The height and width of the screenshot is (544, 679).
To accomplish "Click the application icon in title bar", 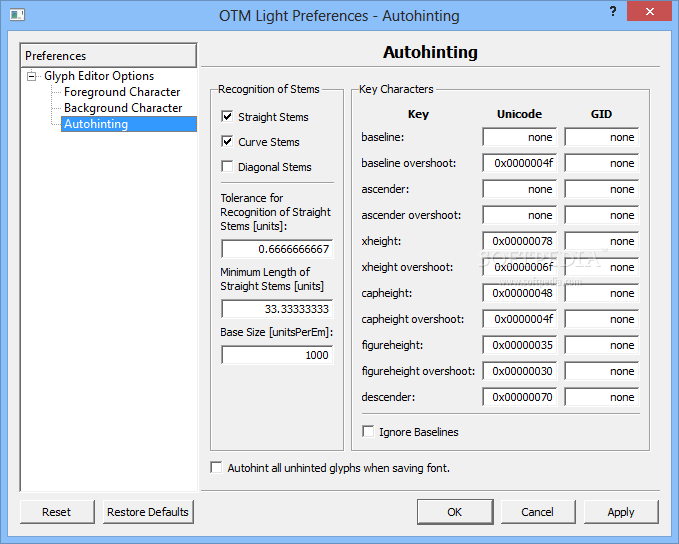I will (x=17, y=15).
